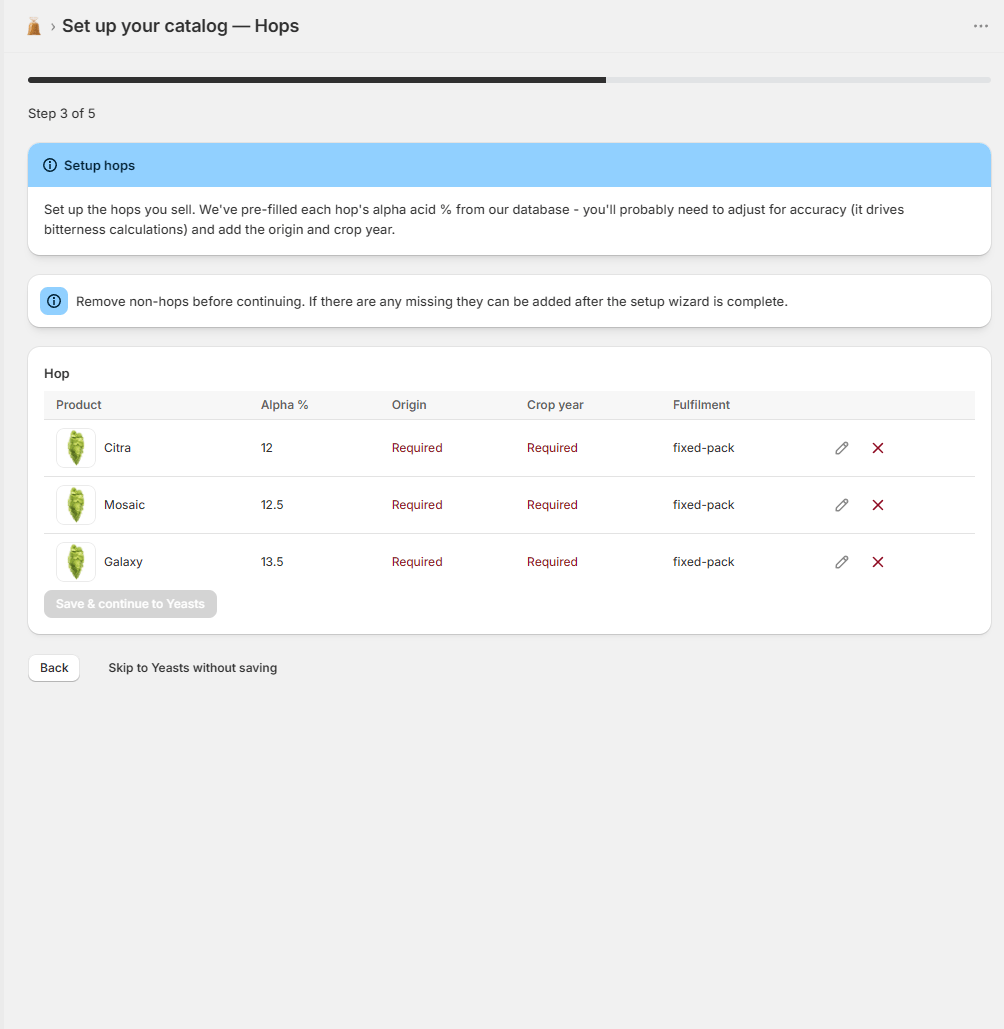Click Mosaic's alpha value 12.5
The height and width of the screenshot is (1029, 1004).
pyautogui.click(x=272, y=505)
